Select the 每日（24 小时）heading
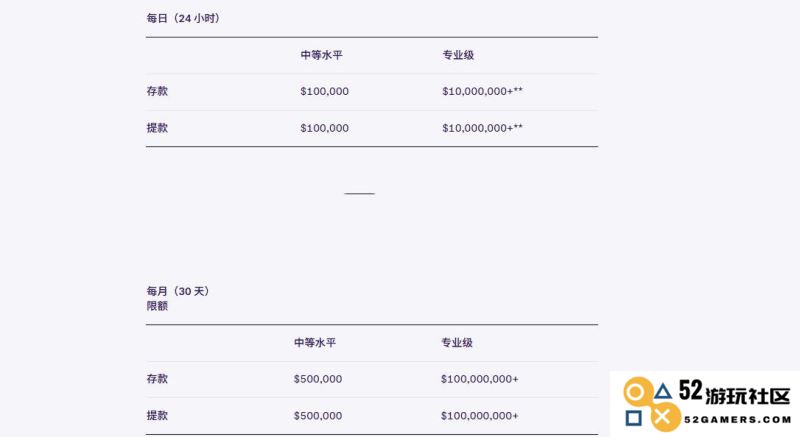 [183, 18]
